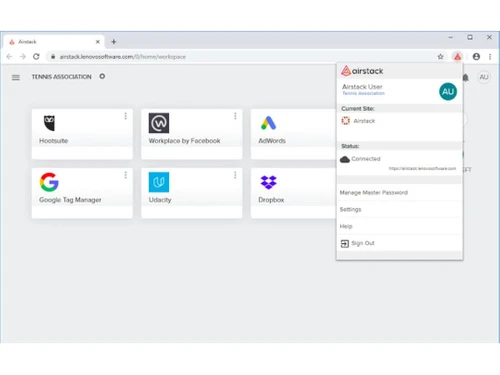This screenshot has width=500, height=375.
Task: Select the Airstack browser tab
Action: 54,42
